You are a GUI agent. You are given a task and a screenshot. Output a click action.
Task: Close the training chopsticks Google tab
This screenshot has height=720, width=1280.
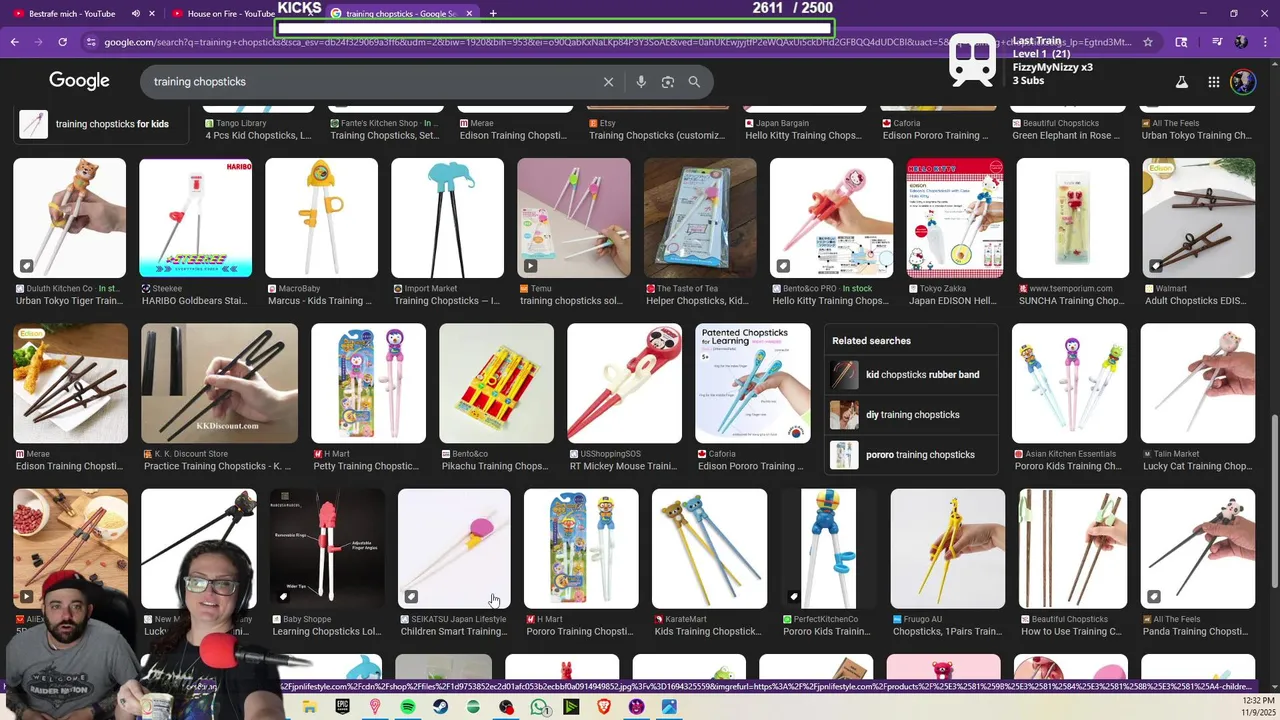click(468, 13)
